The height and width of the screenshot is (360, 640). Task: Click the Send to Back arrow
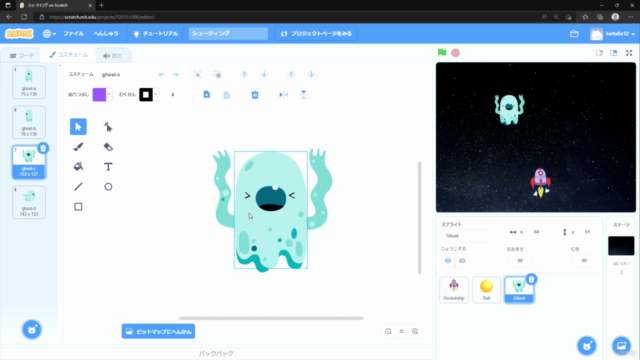(x=311, y=74)
